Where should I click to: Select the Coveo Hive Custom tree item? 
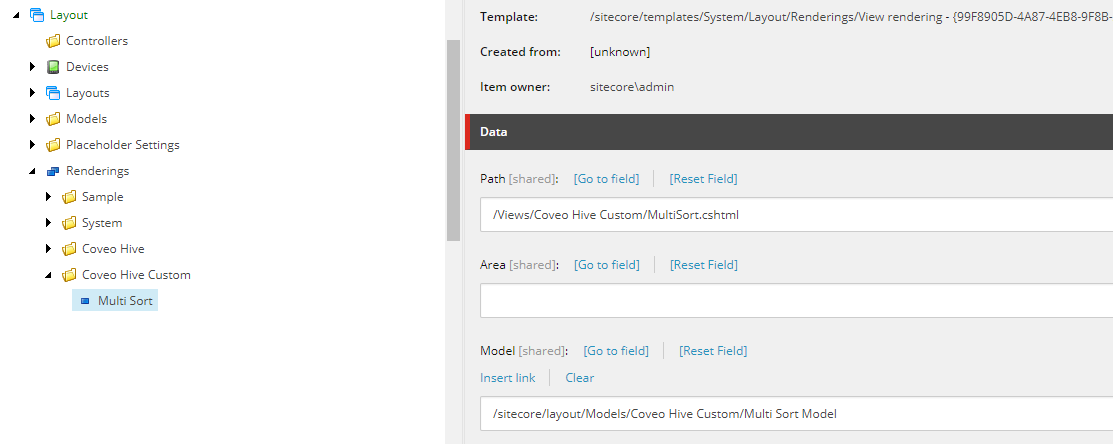pos(136,274)
